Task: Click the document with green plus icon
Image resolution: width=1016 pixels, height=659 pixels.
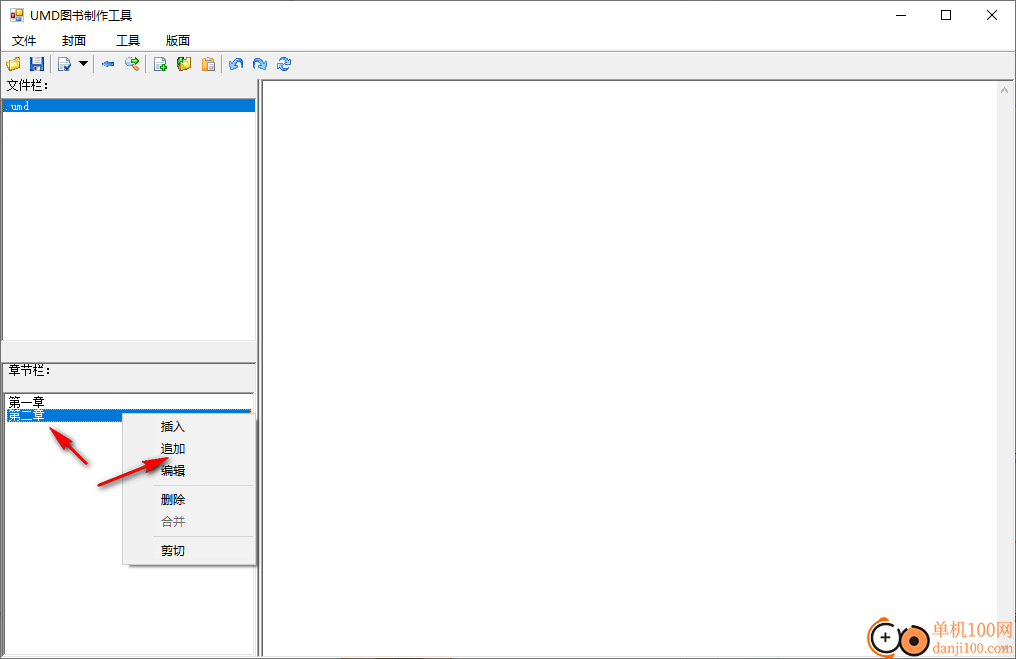Action: click(160, 64)
